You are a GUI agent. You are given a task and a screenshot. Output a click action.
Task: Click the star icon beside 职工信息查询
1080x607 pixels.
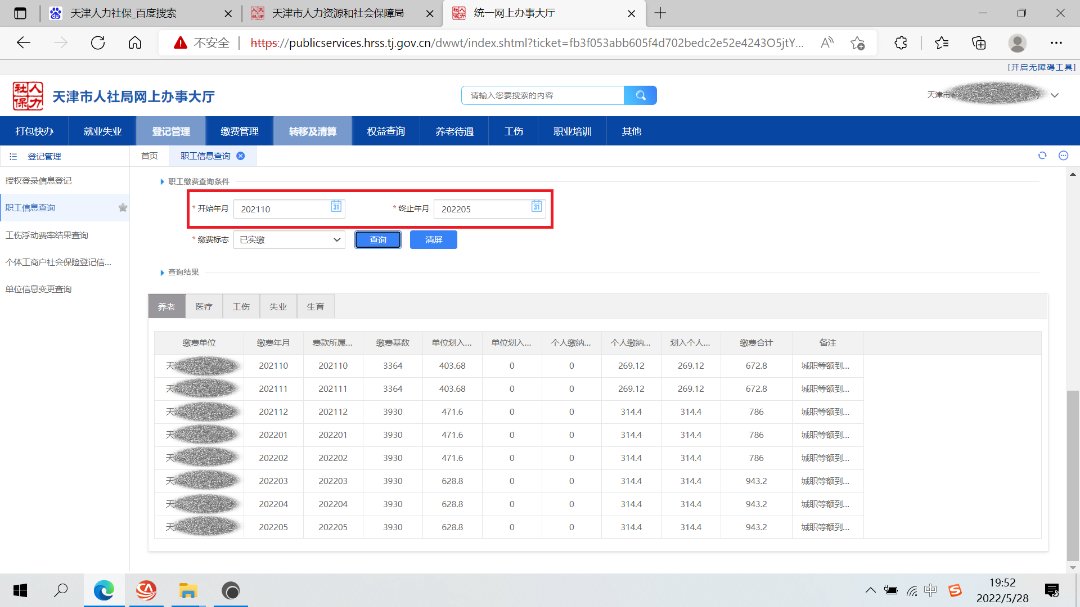tap(123, 208)
